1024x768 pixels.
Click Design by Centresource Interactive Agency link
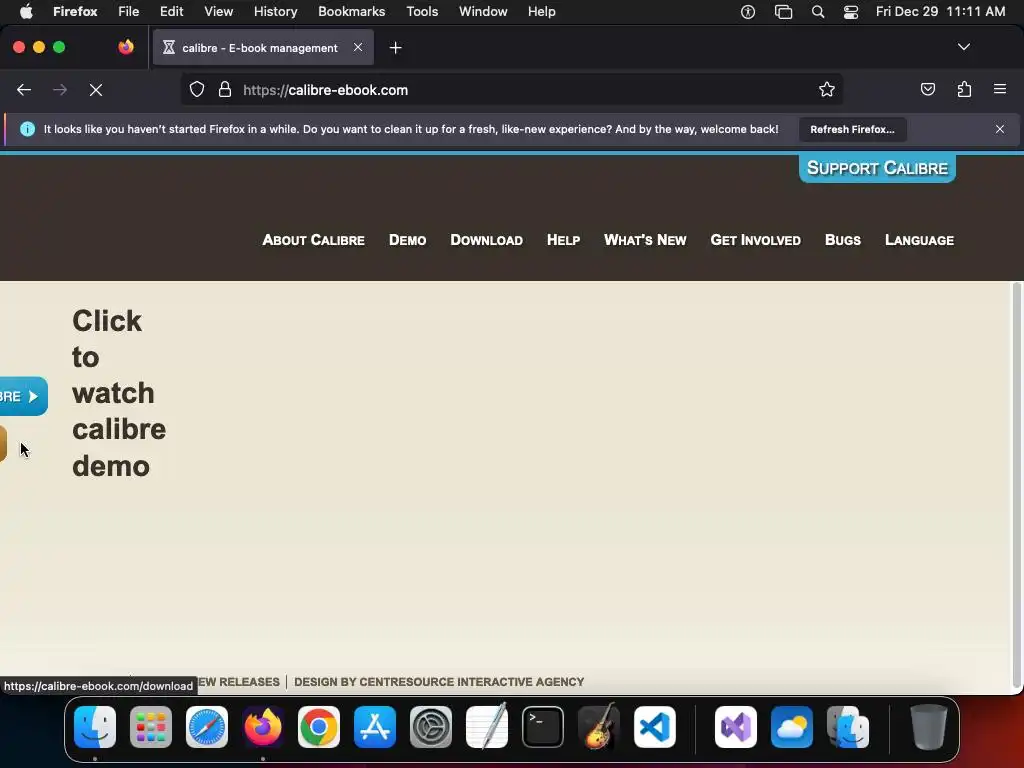click(x=439, y=682)
